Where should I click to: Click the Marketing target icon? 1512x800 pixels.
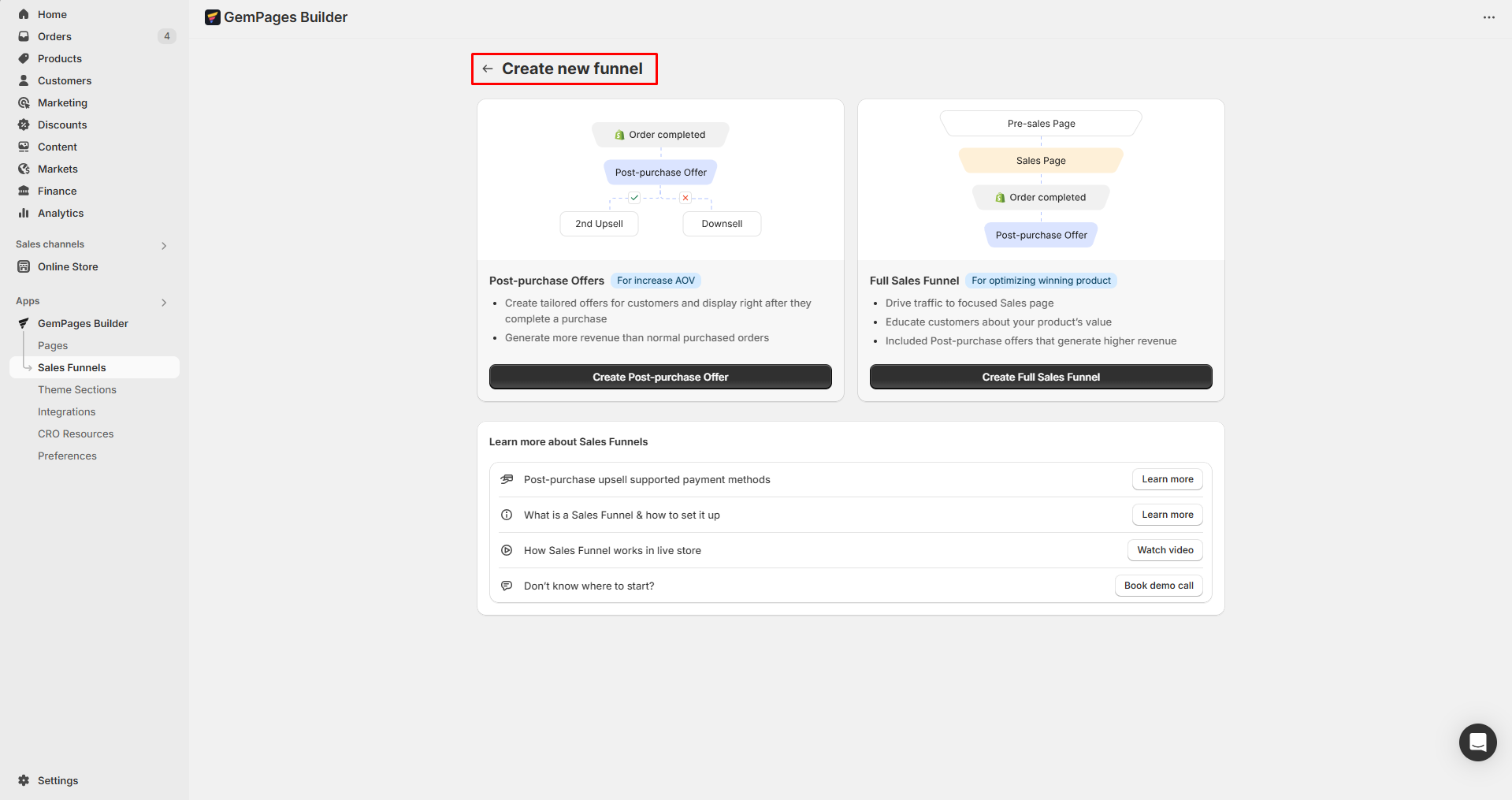24,102
